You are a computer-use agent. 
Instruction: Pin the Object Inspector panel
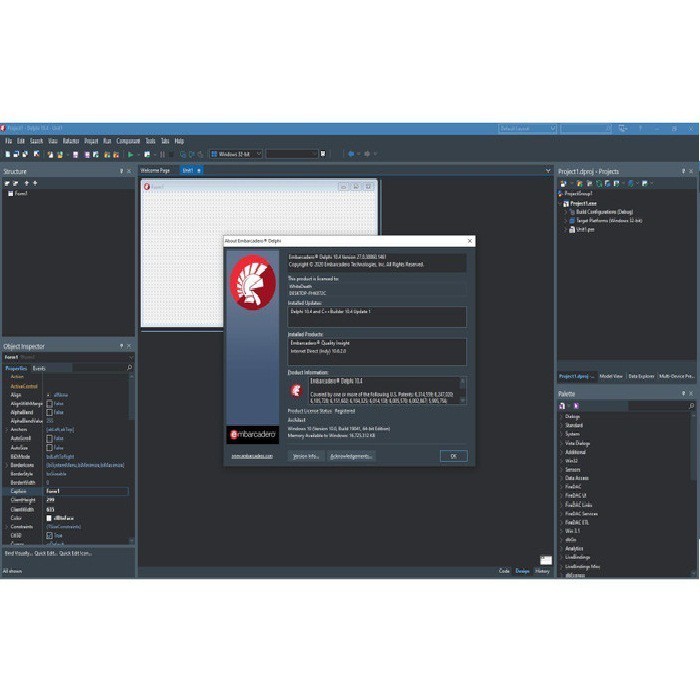(121, 346)
